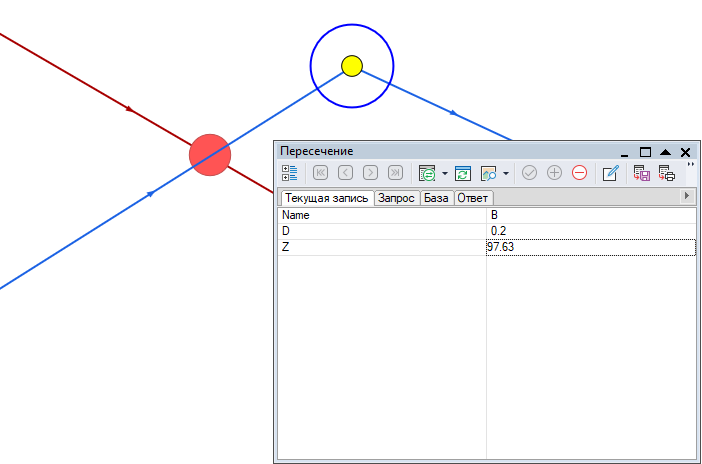Switch to the База tab

pos(436,198)
